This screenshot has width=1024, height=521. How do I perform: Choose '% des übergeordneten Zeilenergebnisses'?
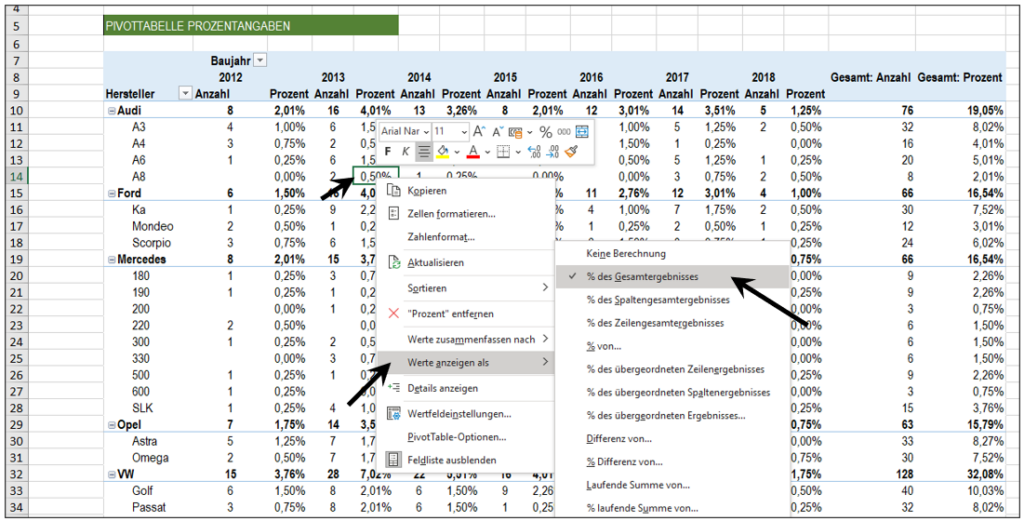pos(673,369)
